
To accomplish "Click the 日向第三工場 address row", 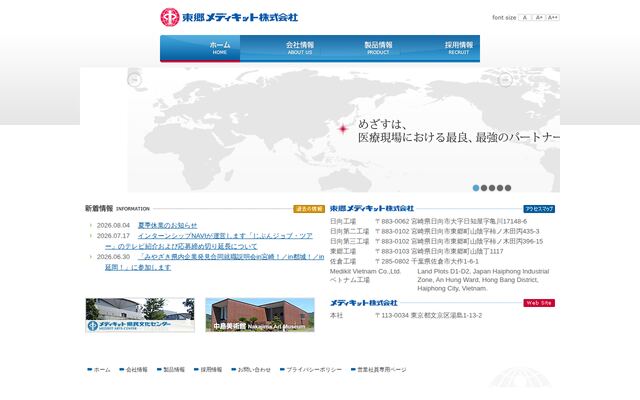I will 437,242.
